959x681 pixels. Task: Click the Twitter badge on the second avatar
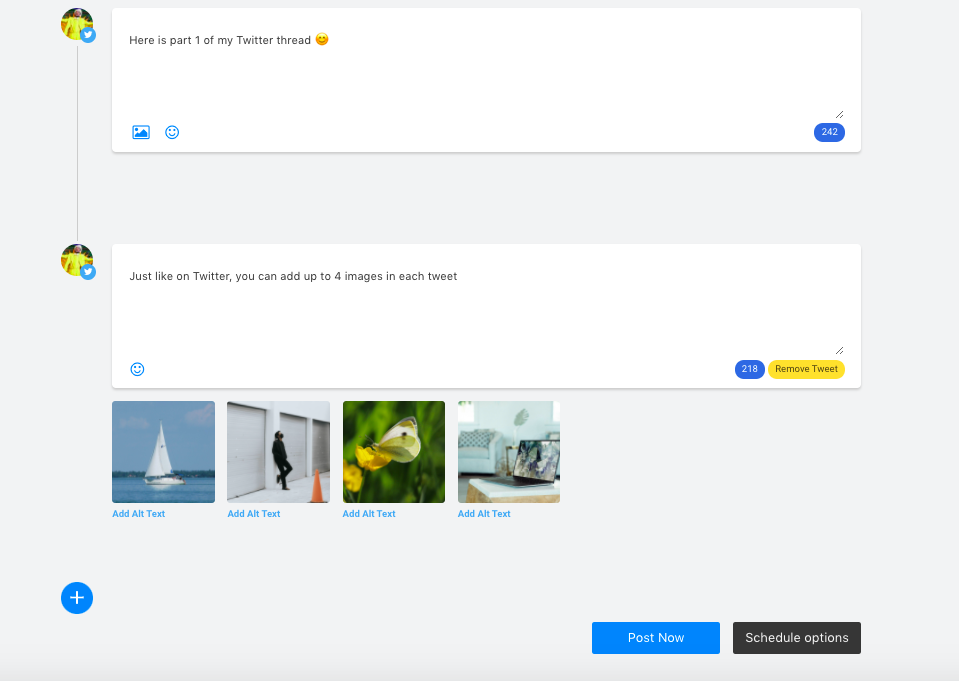[88, 271]
